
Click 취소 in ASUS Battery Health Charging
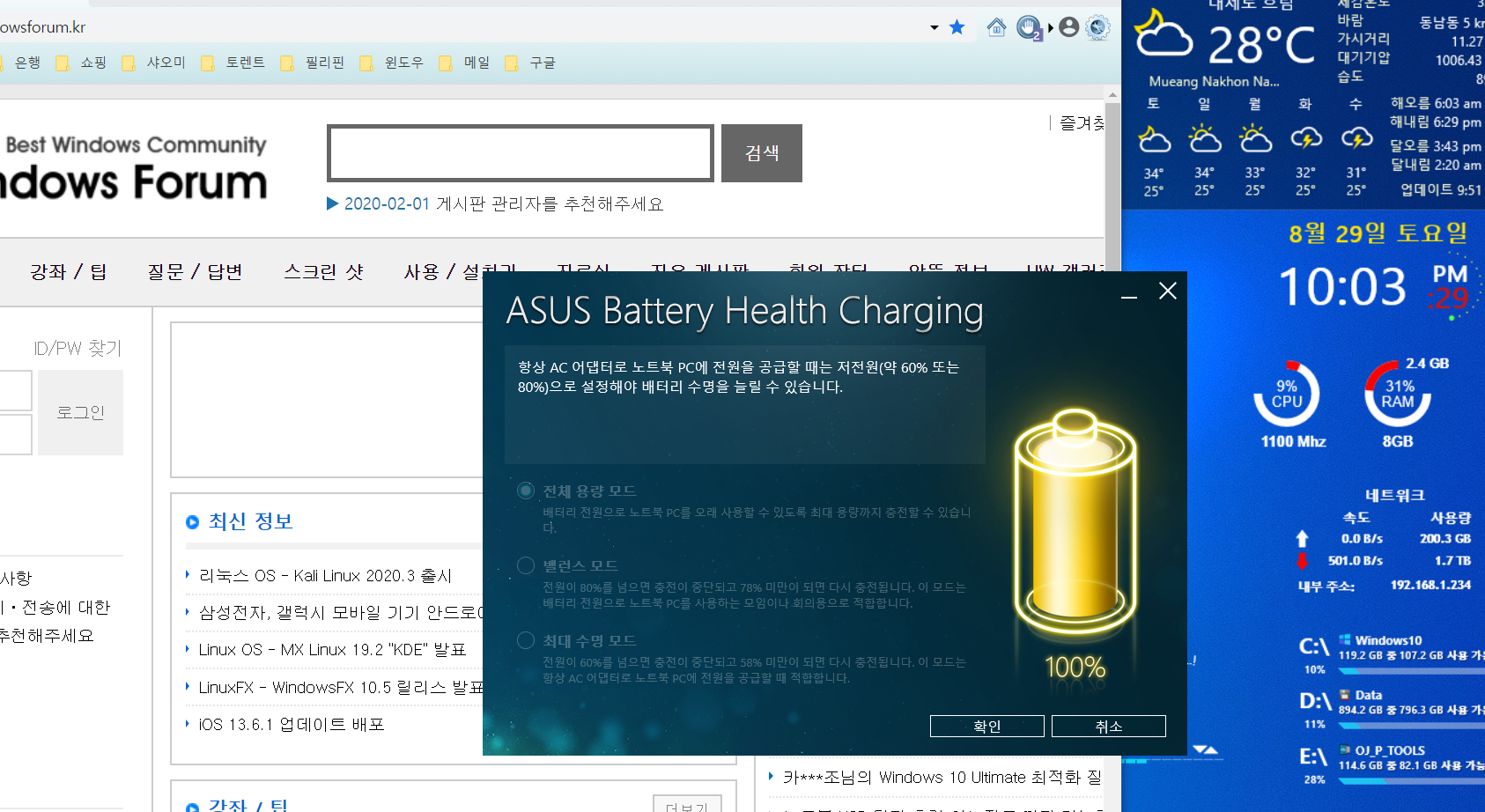1109,727
